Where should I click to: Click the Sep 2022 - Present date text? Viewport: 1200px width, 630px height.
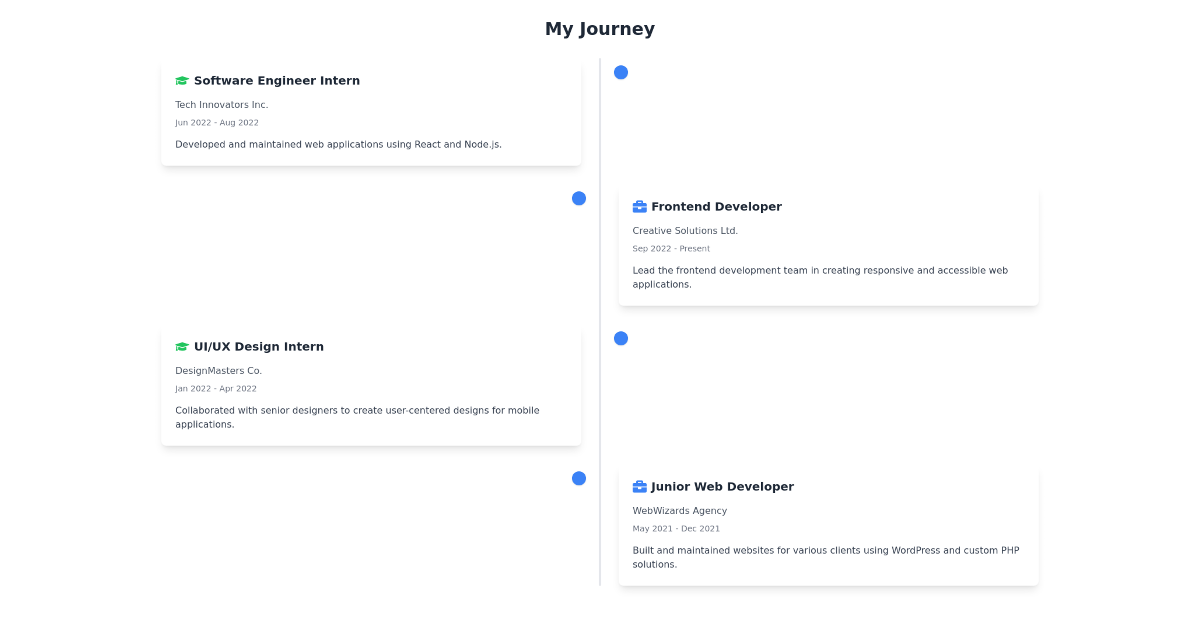[x=670, y=248]
